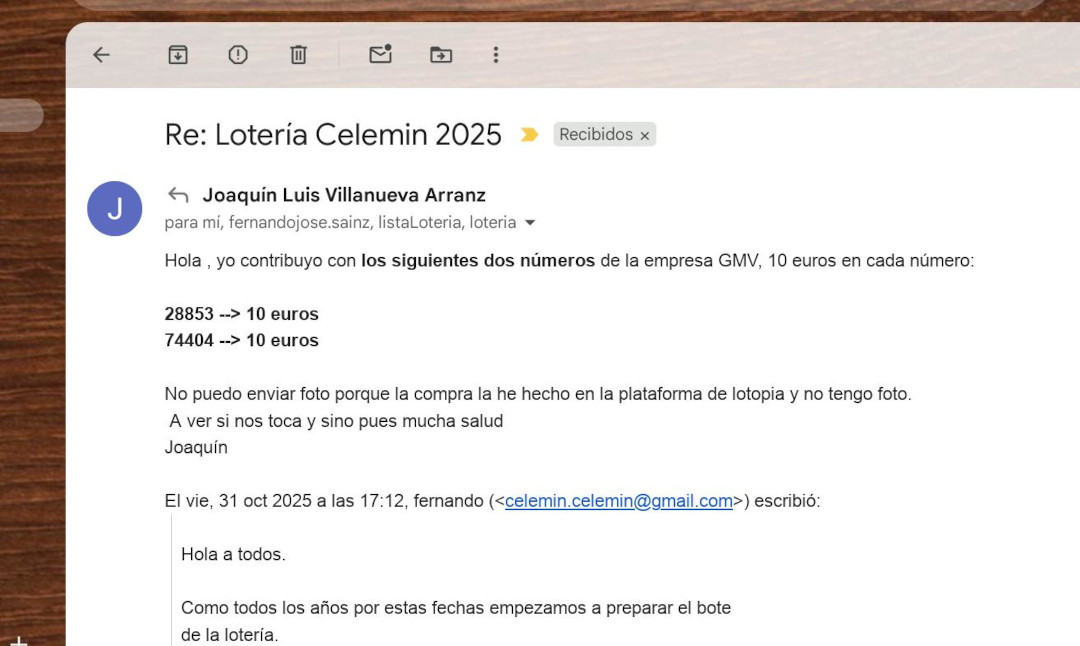Open sender Joaquín Luis Villanueva Arranz's name
1080x646 pixels.
344,195
